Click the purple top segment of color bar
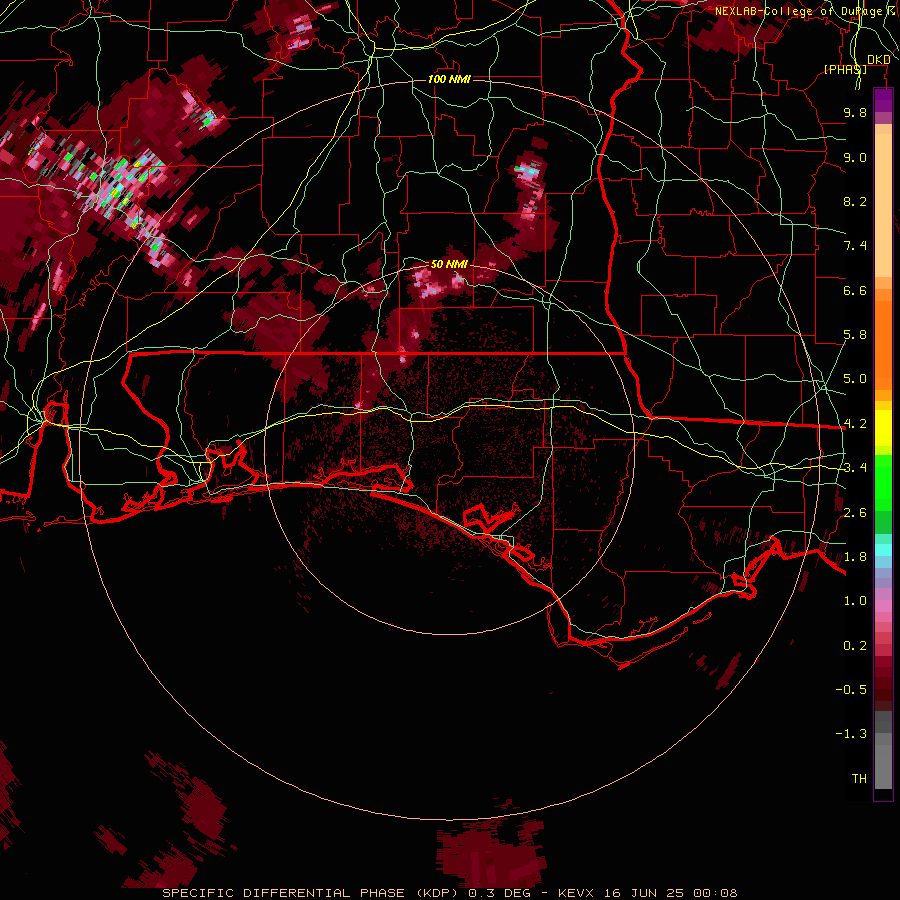900x900 pixels. [883, 100]
